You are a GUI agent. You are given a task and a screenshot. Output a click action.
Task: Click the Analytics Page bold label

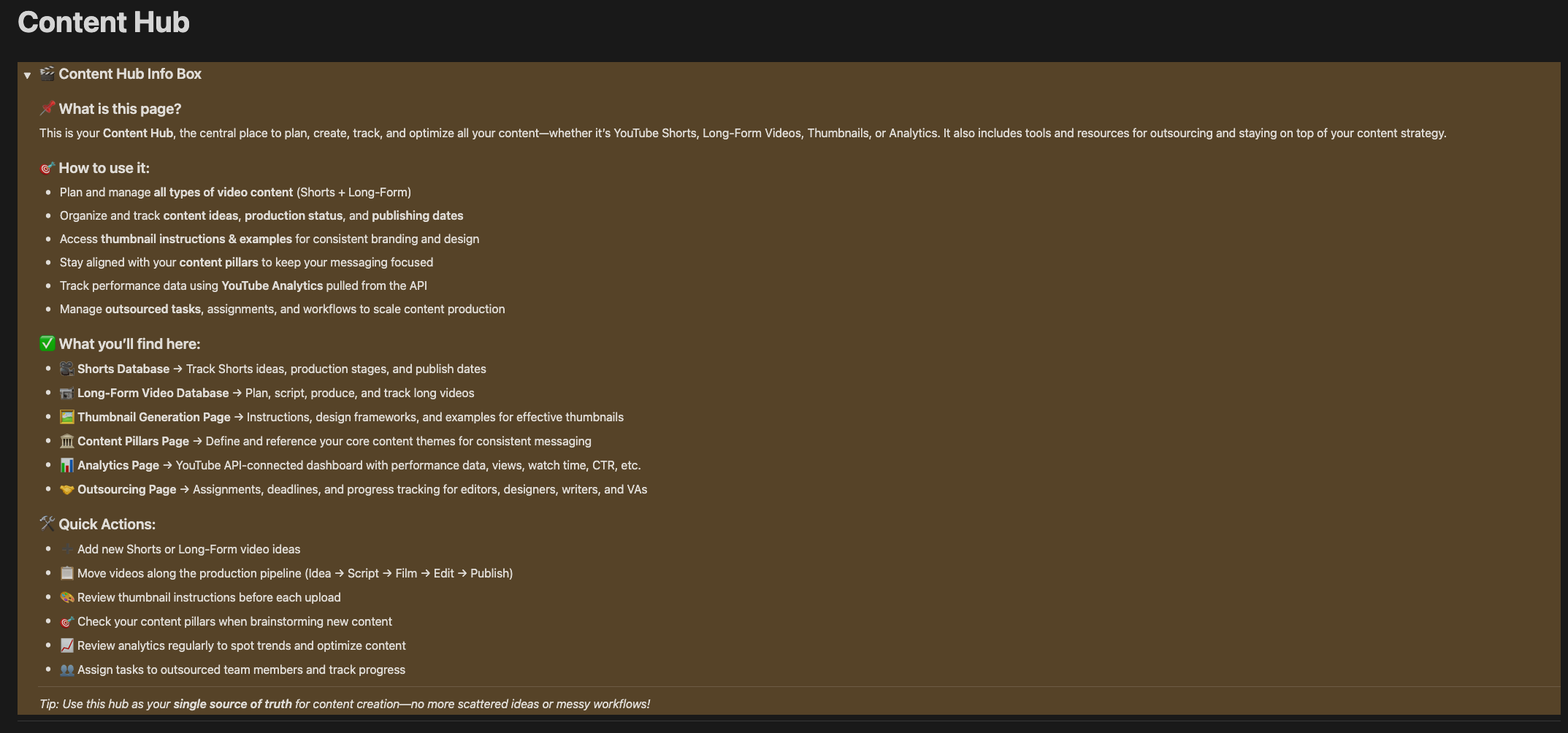point(118,466)
